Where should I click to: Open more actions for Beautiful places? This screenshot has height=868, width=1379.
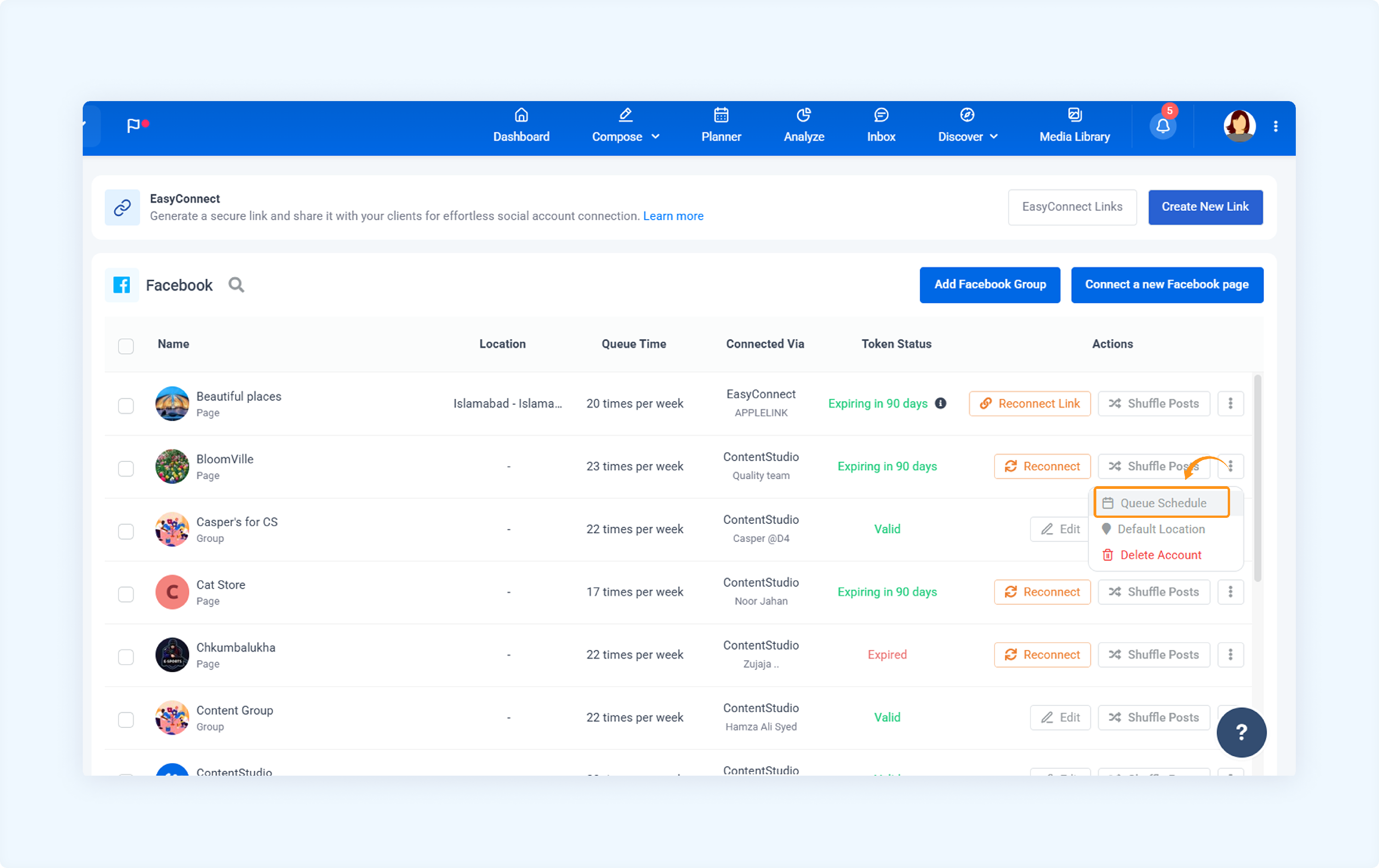click(1230, 403)
